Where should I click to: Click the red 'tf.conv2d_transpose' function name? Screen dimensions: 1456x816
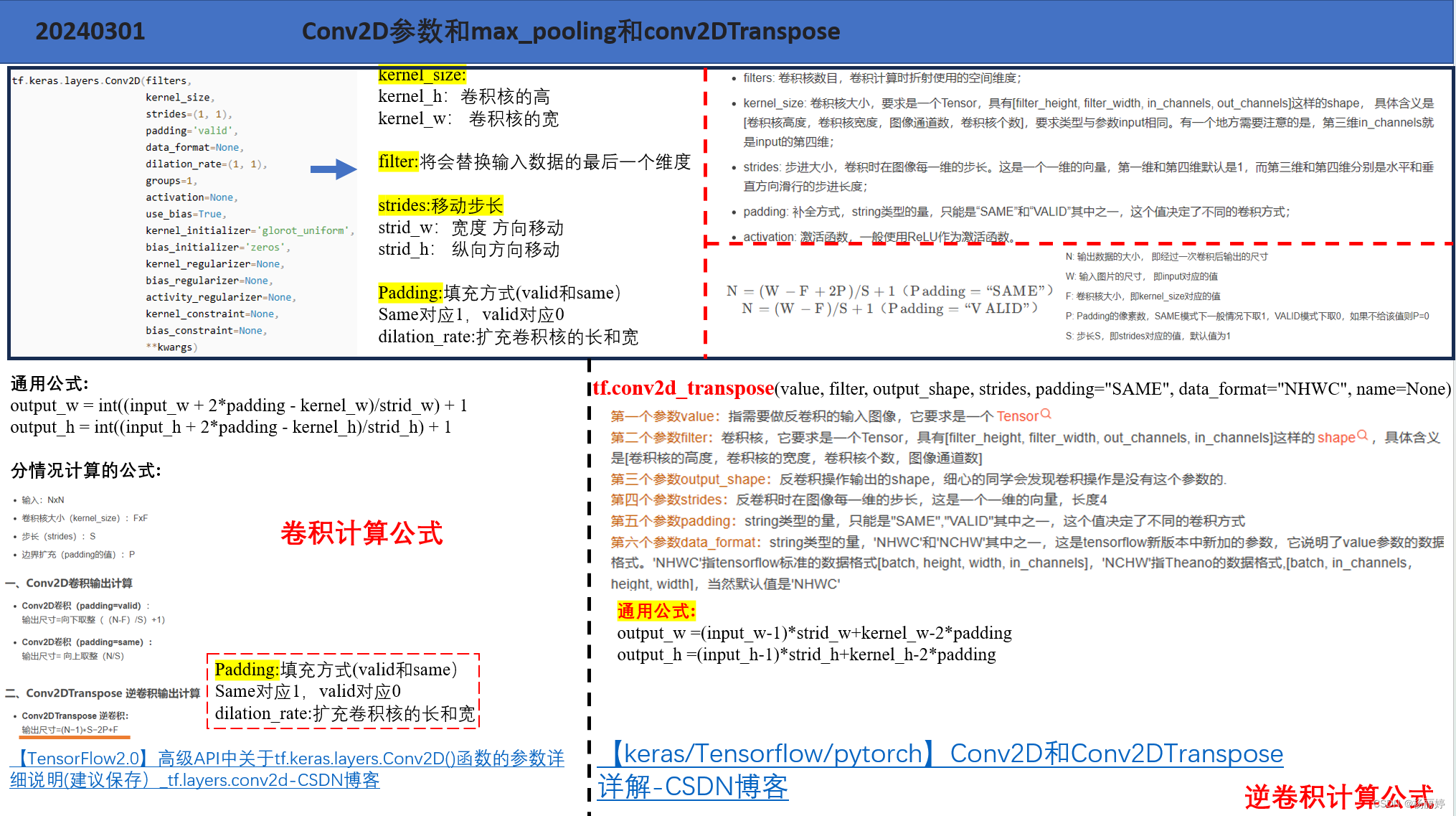tap(684, 388)
